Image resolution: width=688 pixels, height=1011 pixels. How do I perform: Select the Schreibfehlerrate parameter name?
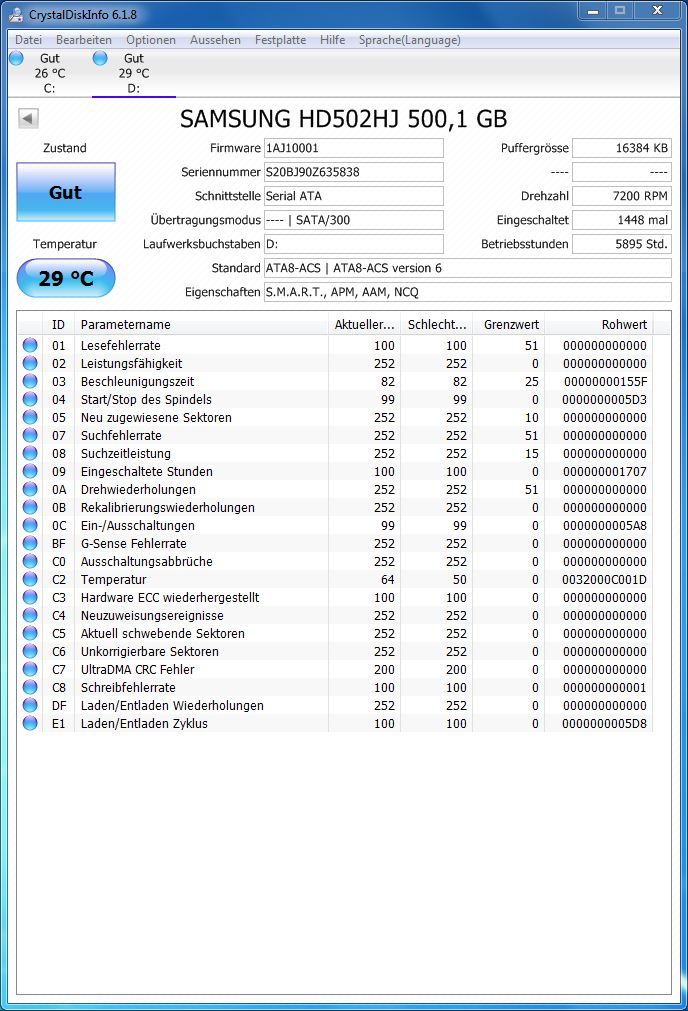point(128,688)
